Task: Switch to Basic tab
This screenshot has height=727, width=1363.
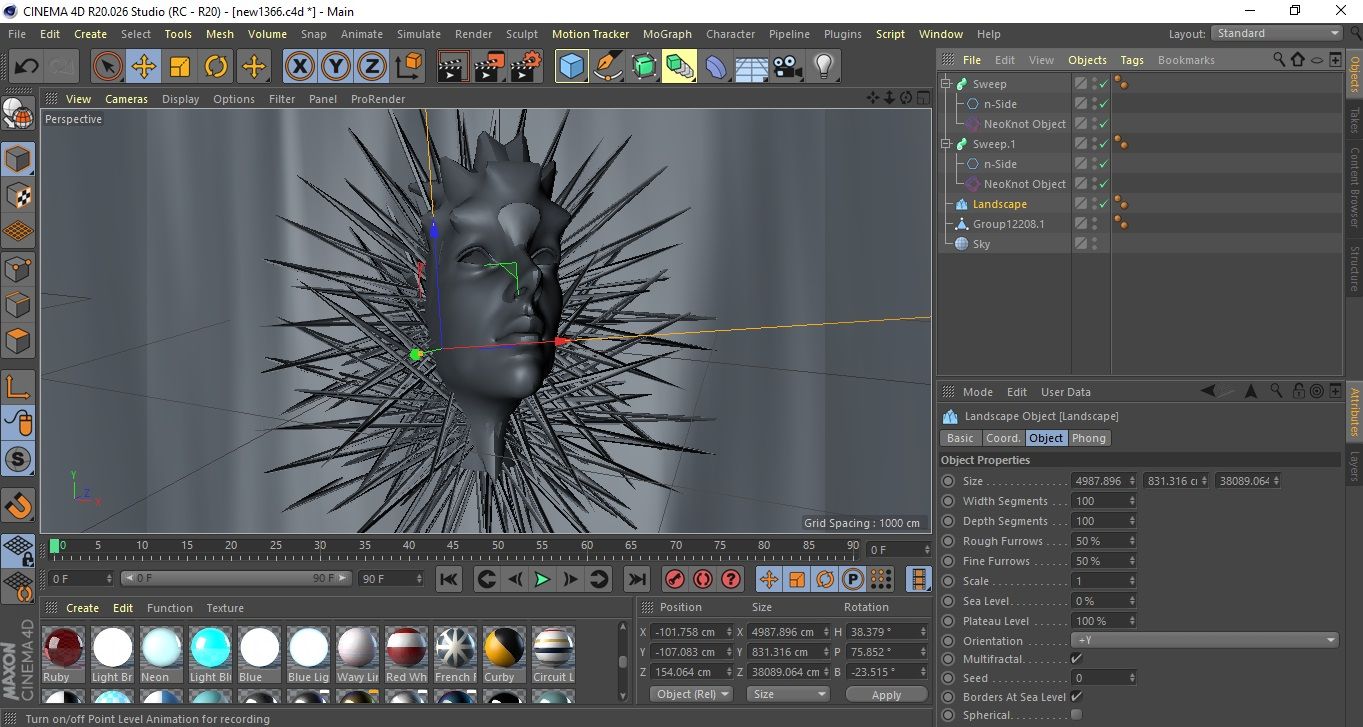Action: click(960, 438)
